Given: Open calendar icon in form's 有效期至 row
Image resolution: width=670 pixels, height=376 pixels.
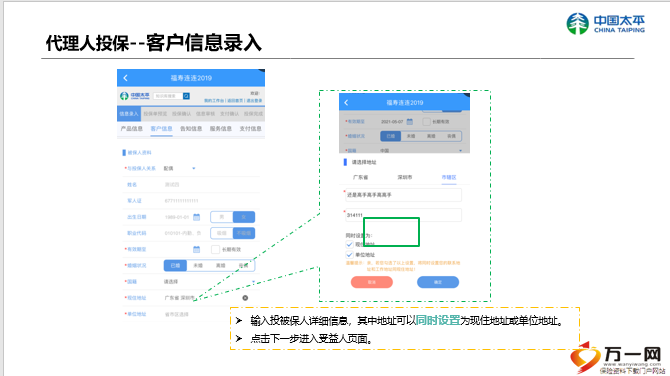Looking at the screenshot, I should click(197, 249).
